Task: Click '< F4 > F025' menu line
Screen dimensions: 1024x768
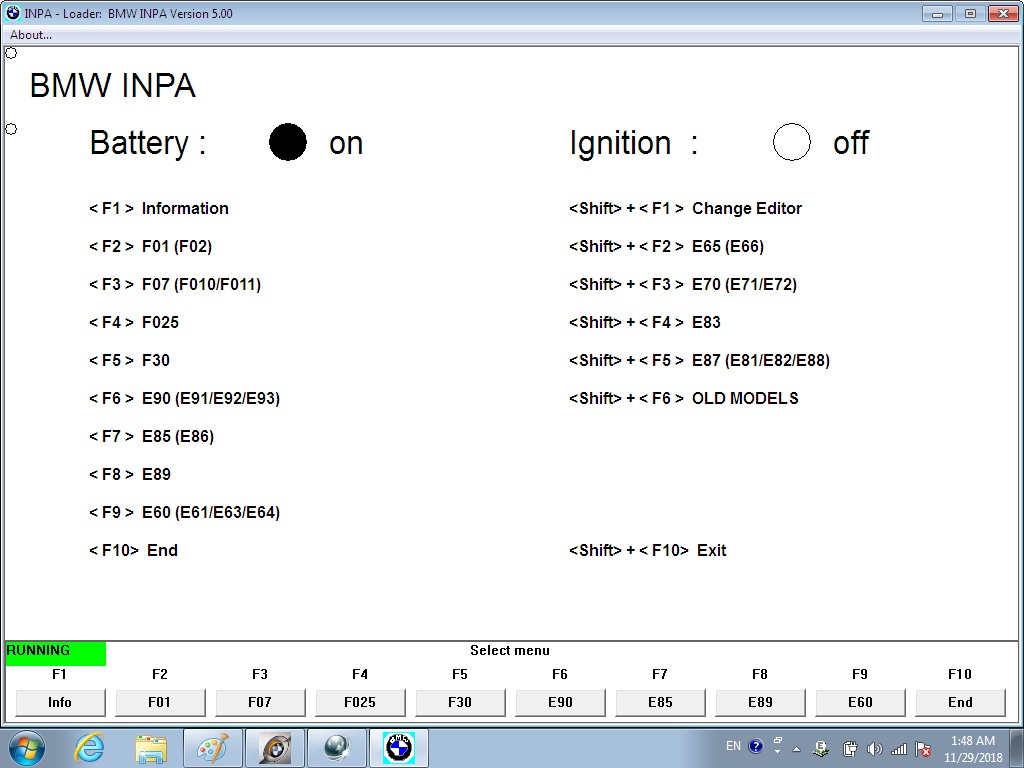Action: coord(134,322)
